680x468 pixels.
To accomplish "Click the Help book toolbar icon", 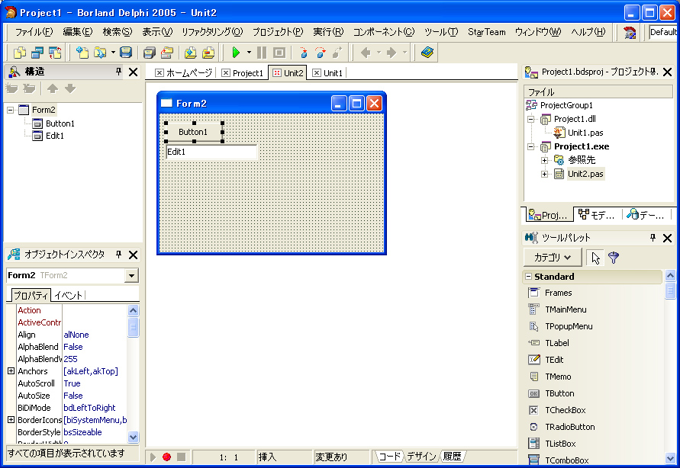I will pos(427,53).
